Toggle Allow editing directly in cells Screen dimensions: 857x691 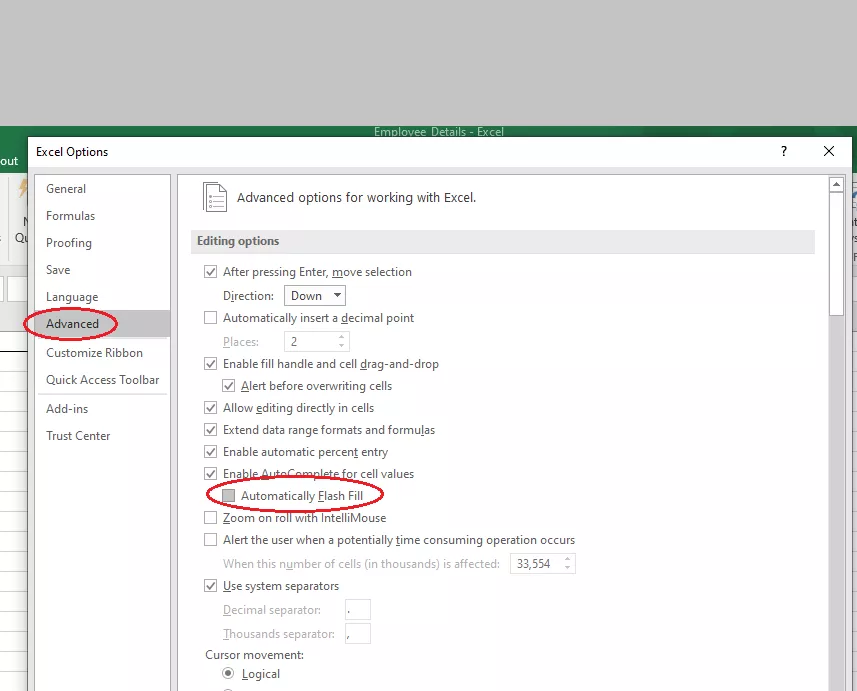(x=210, y=408)
